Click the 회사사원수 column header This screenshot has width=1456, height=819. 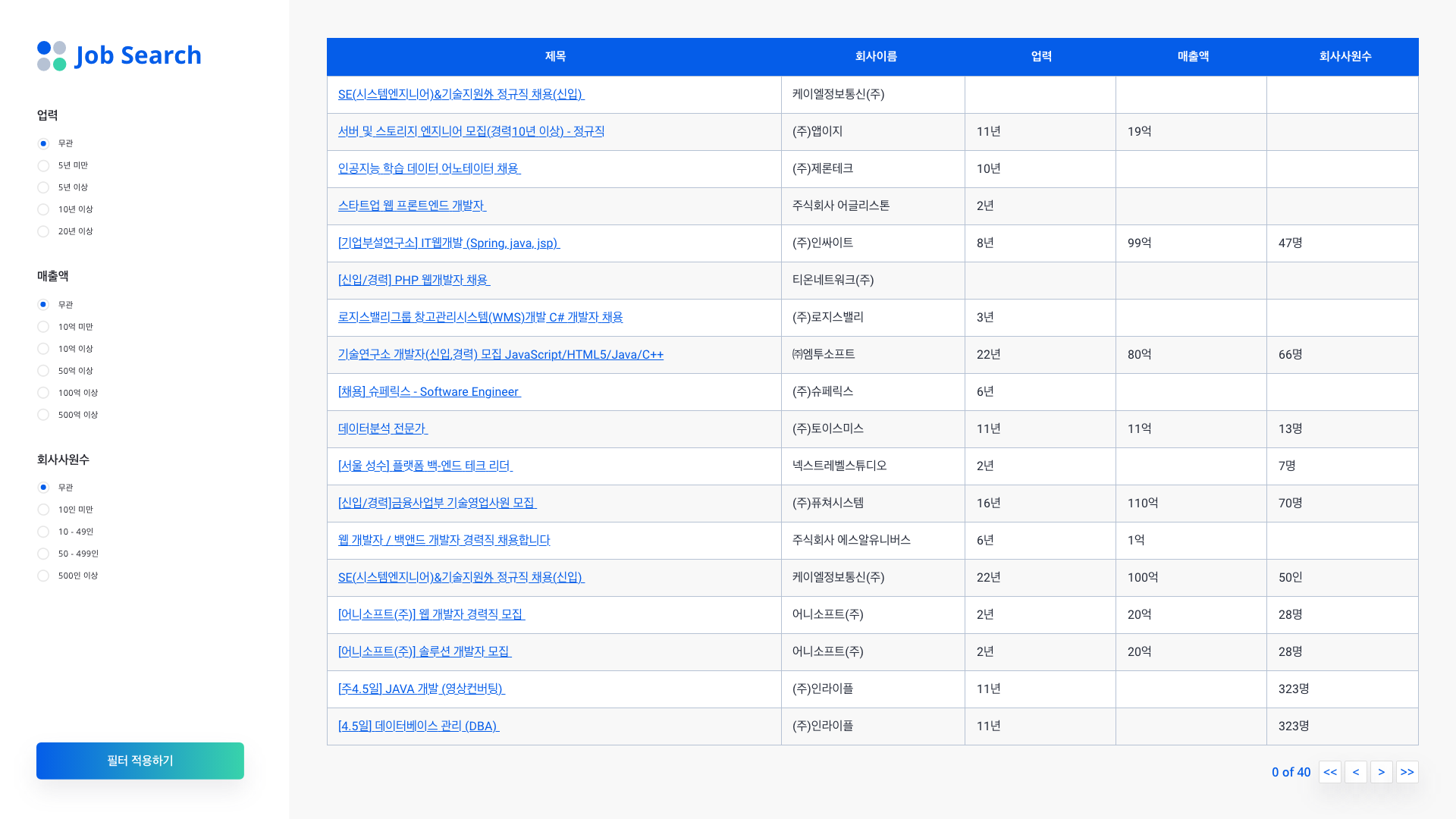(1345, 56)
